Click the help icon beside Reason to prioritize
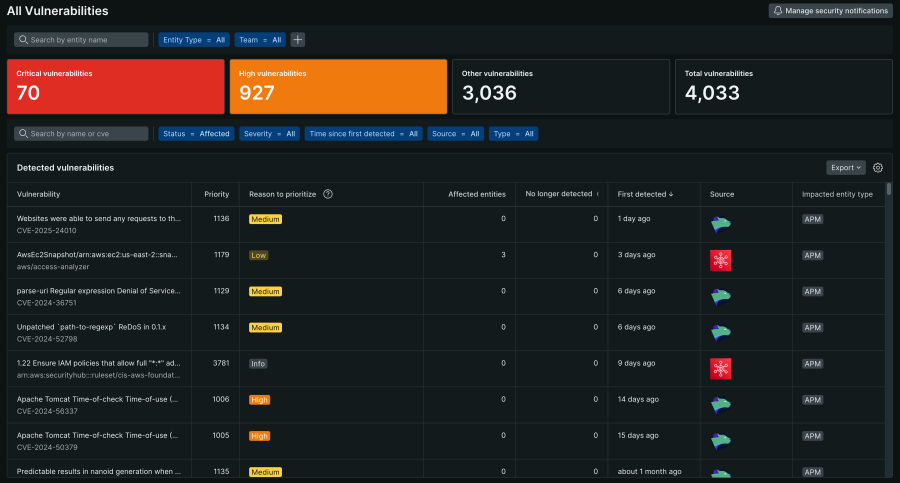900x483 pixels. click(328, 194)
